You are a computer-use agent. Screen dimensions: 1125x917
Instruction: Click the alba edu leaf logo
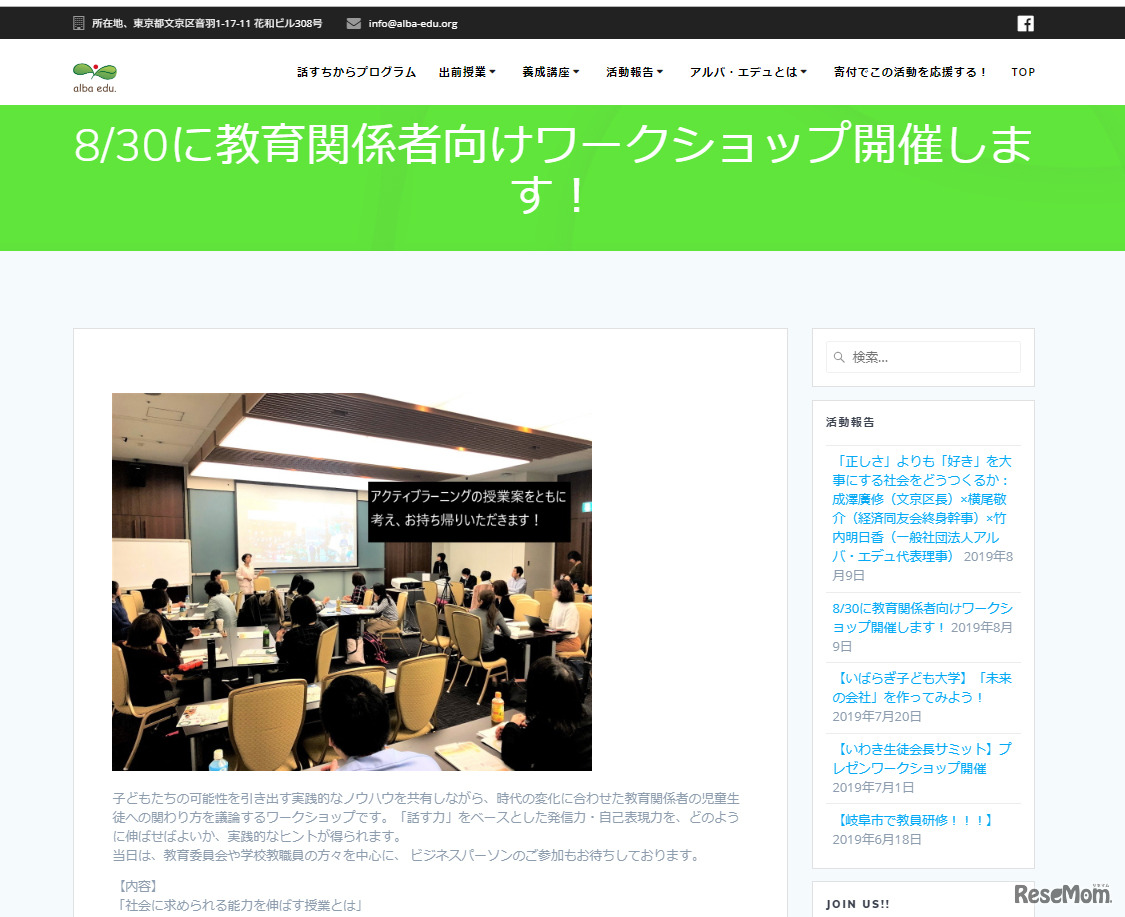[93, 71]
